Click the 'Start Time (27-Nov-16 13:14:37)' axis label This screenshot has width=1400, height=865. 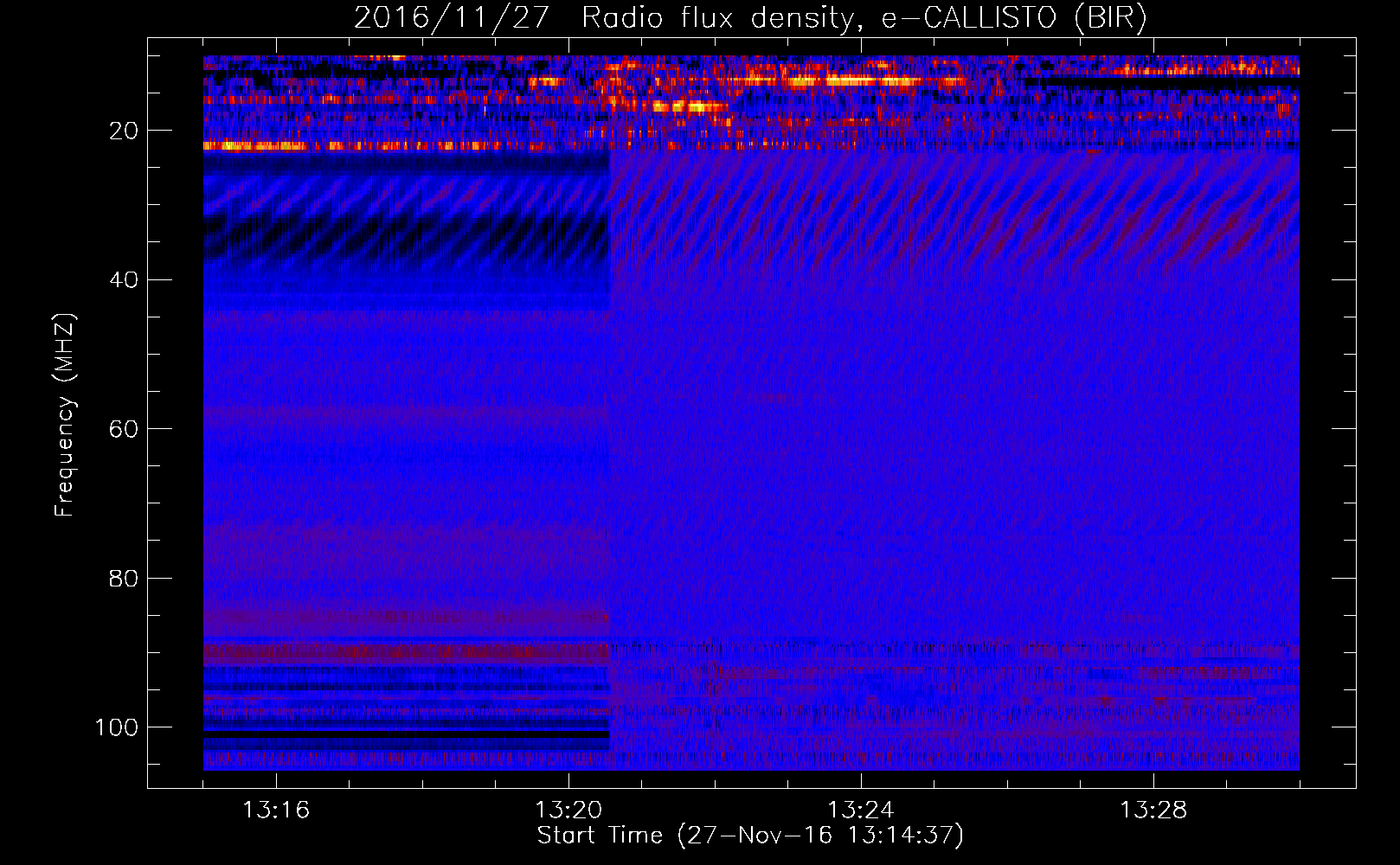tap(750, 836)
